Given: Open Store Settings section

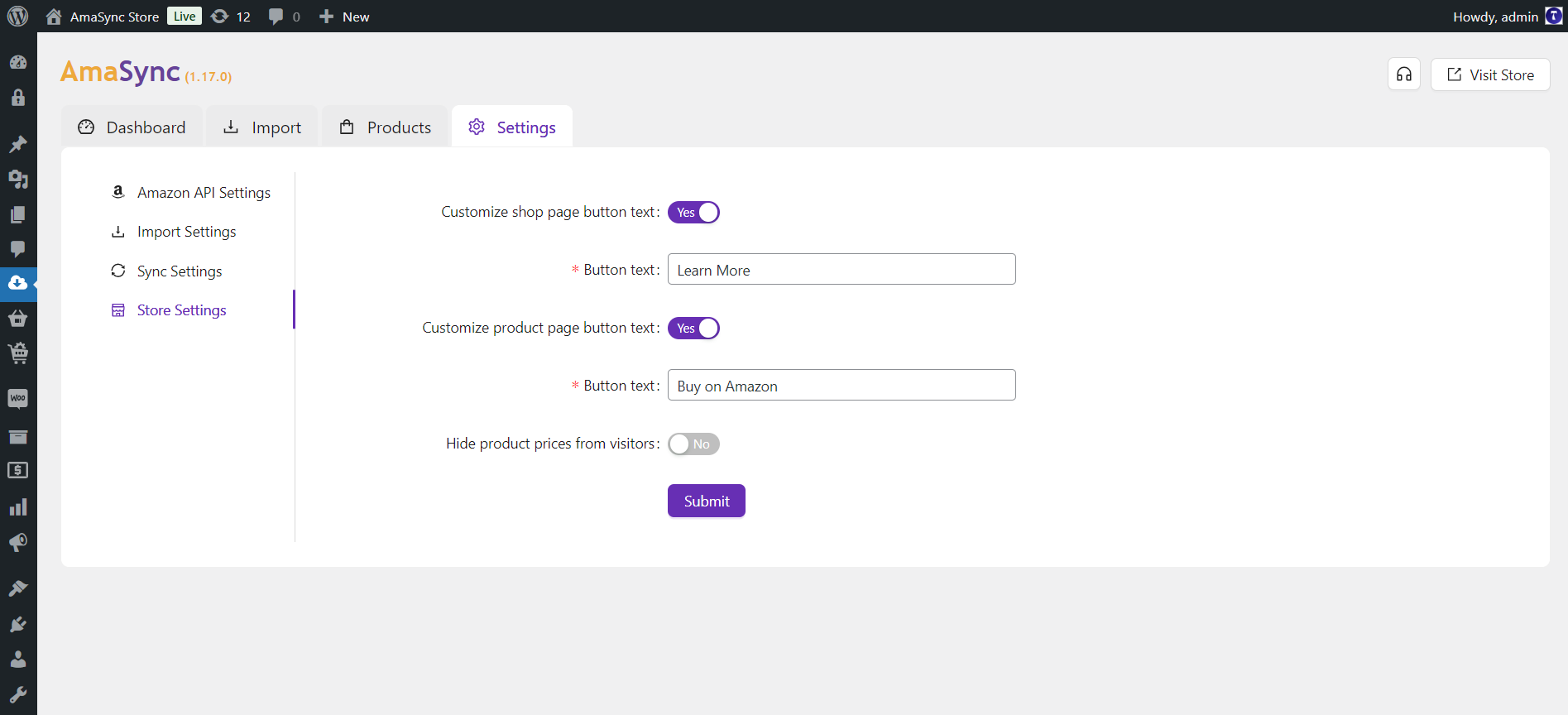Looking at the screenshot, I should (x=169, y=310).
